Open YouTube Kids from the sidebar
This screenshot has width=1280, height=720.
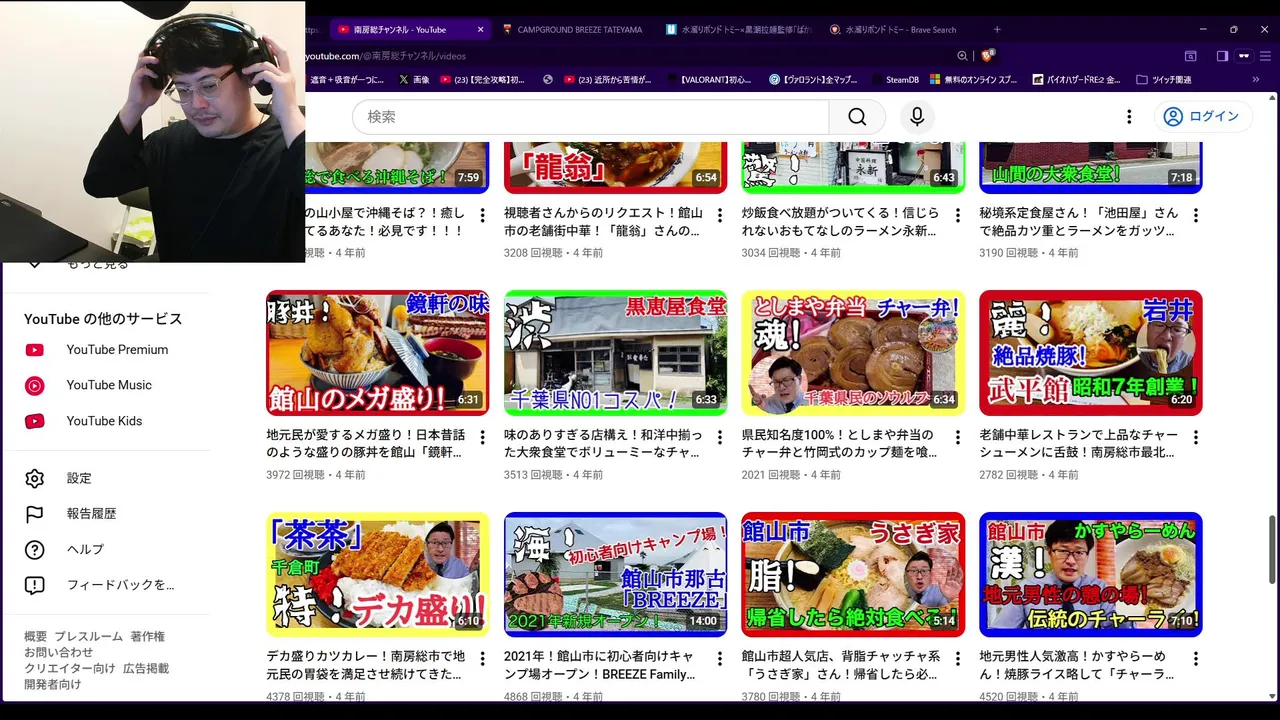[104, 421]
